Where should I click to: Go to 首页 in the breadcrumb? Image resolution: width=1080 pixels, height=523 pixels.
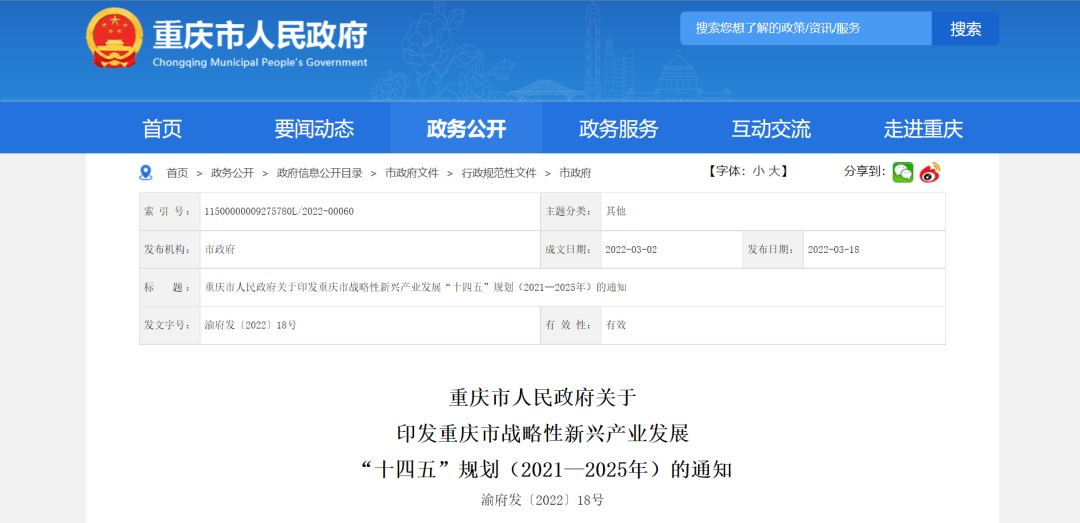177,173
